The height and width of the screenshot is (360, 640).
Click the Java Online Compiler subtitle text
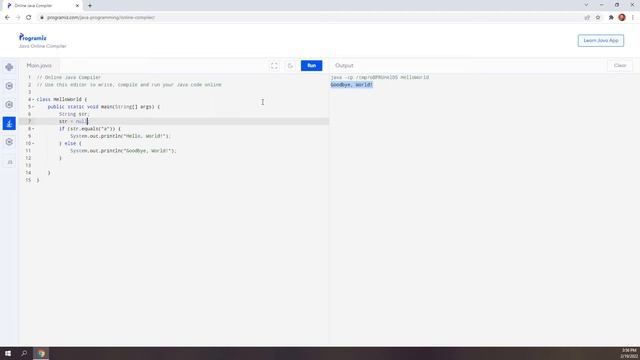(42, 46)
